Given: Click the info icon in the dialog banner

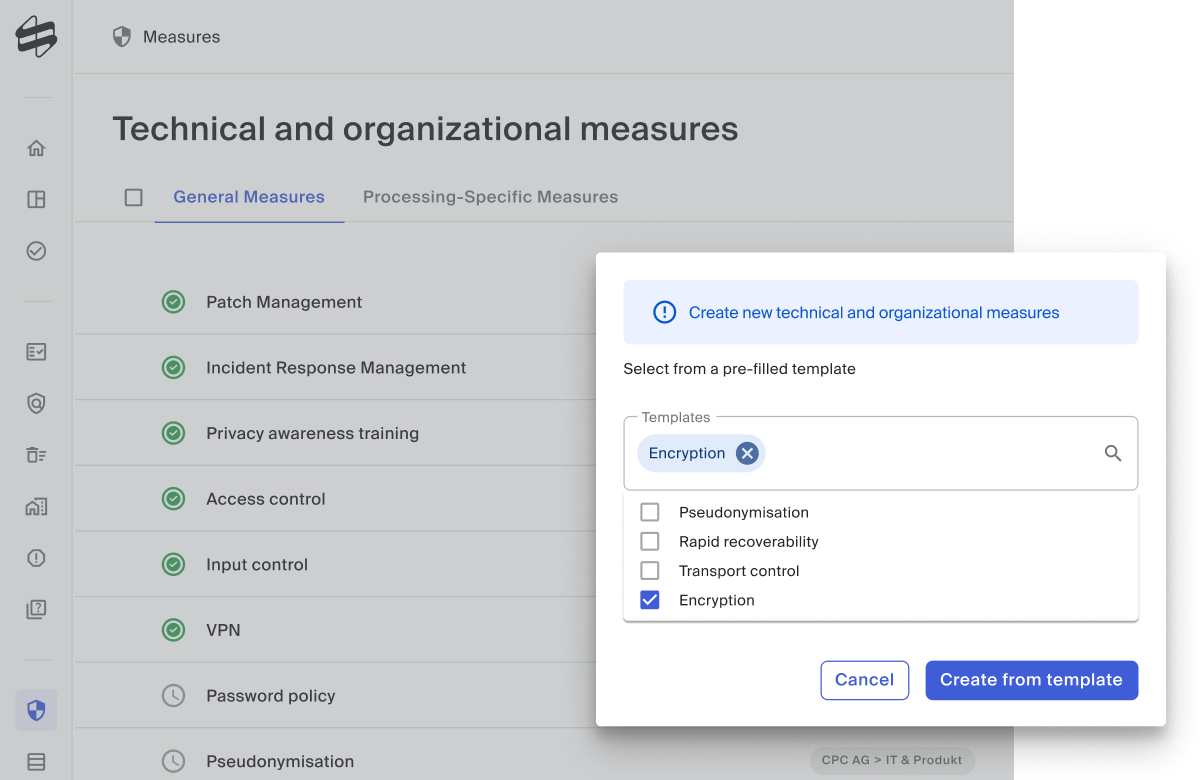Looking at the screenshot, I should [664, 312].
